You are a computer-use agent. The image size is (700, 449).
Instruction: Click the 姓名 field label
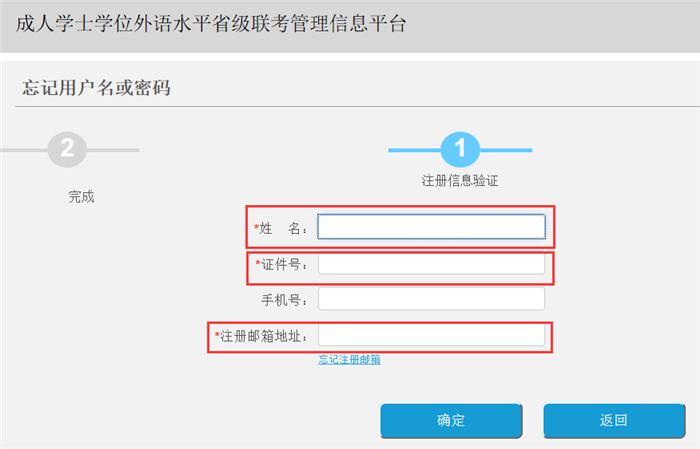[284, 229]
